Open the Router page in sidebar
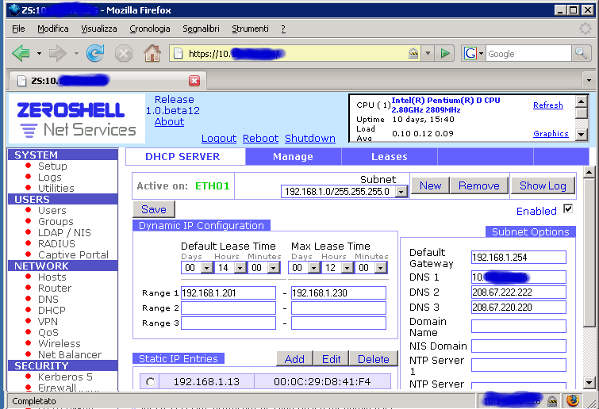 (x=55, y=288)
